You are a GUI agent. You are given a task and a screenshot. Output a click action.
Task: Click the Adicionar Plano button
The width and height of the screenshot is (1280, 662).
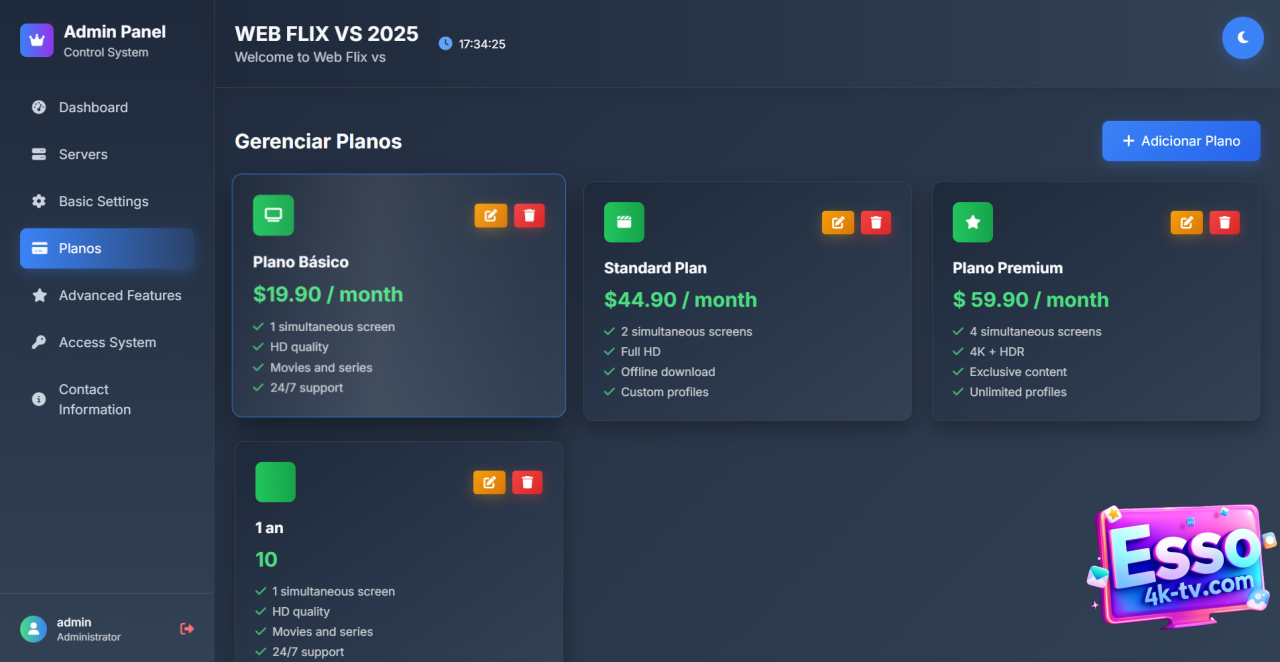1181,141
